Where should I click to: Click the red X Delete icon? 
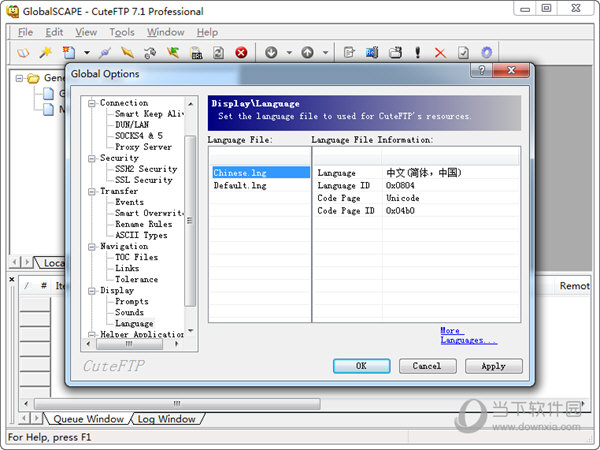click(440, 53)
